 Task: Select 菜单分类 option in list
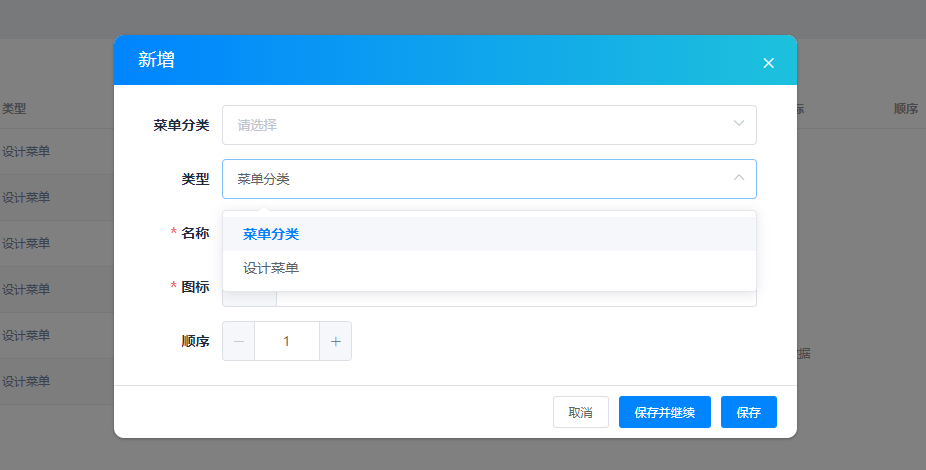pos(489,234)
